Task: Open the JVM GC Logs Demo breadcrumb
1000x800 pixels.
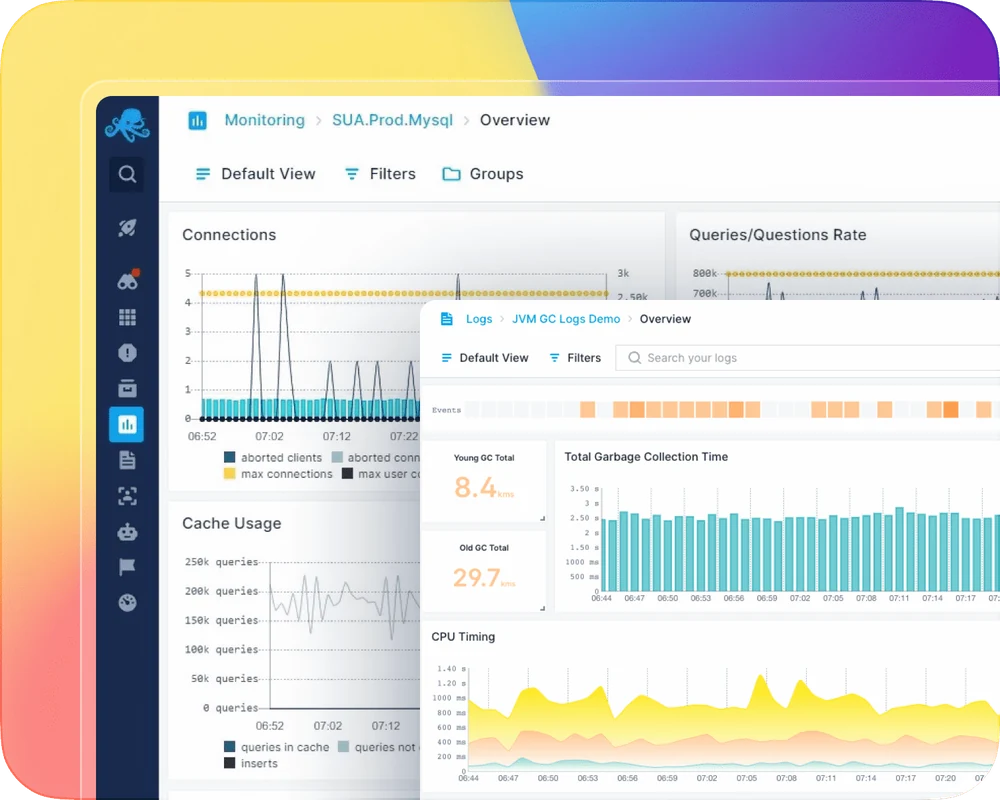Action: (x=566, y=319)
